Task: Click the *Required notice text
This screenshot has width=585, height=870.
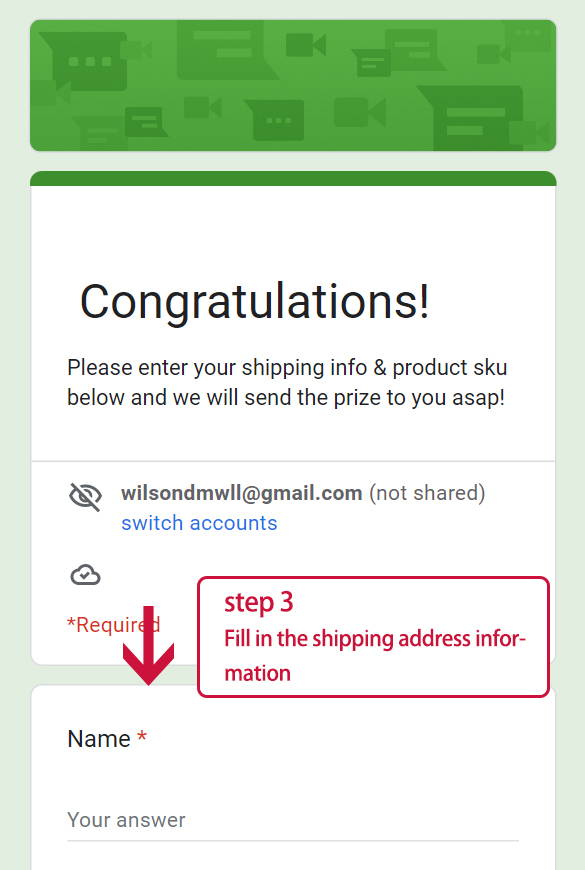Action: [113, 625]
